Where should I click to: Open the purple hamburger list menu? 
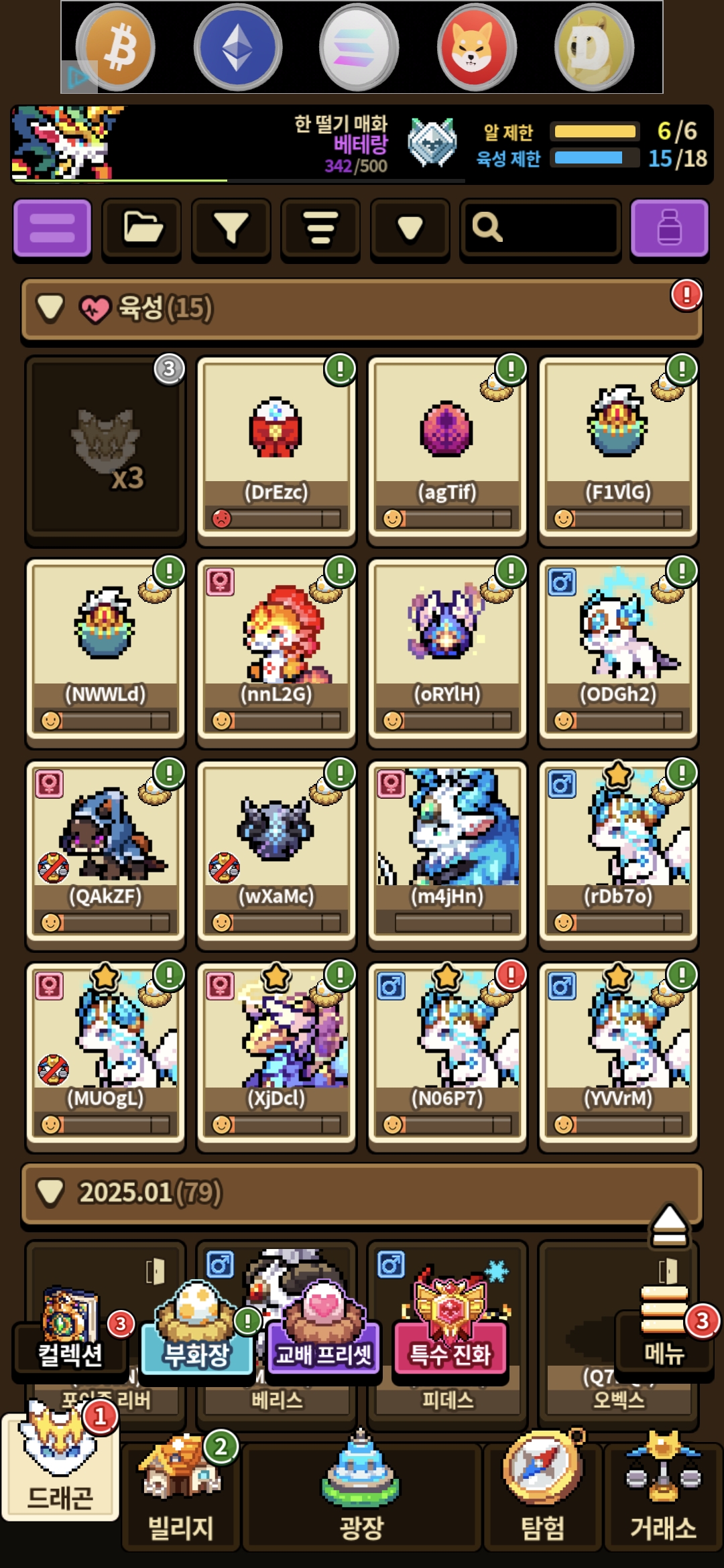(x=52, y=228)
